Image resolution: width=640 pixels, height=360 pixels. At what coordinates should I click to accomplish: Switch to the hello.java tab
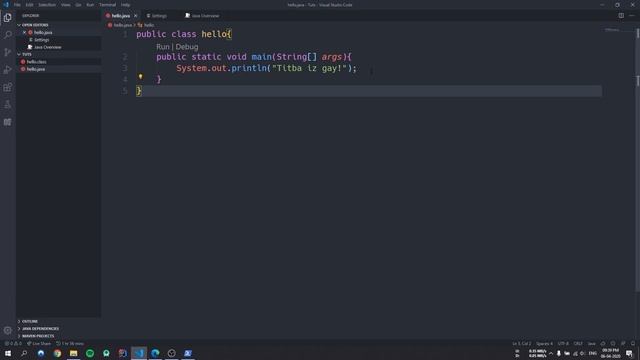click(x=120, y=16)
